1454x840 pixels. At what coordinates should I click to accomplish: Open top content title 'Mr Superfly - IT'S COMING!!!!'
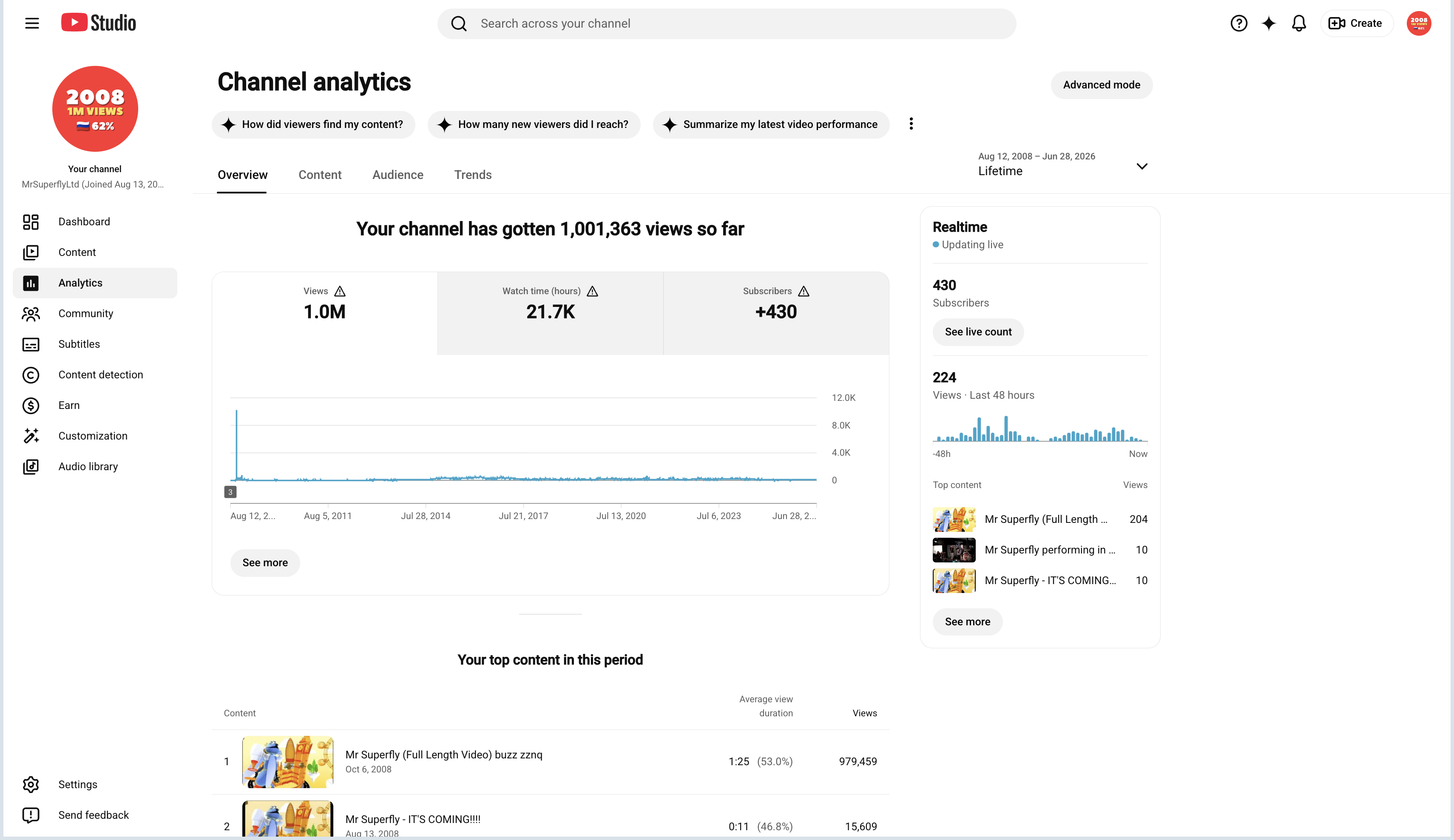point(413,819)
